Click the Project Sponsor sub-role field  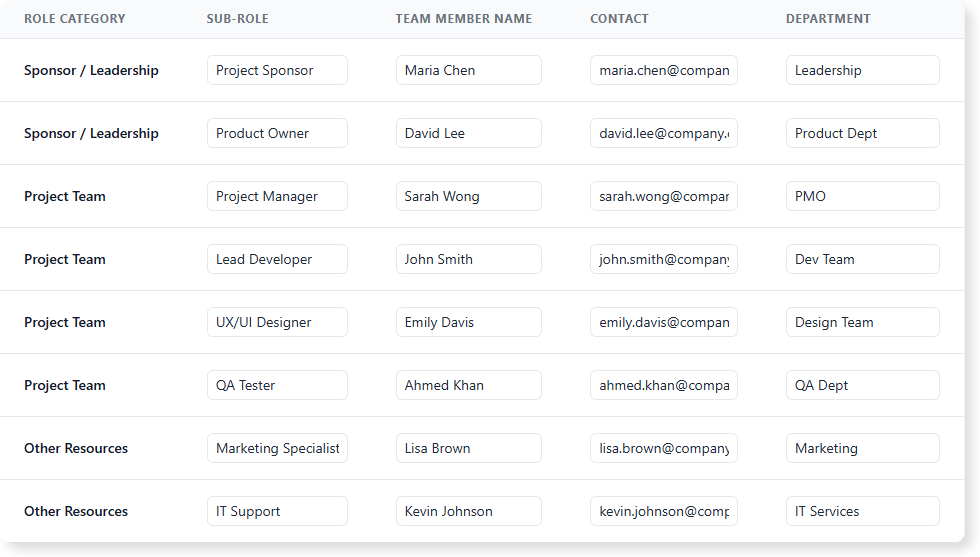tap(277, 70)
